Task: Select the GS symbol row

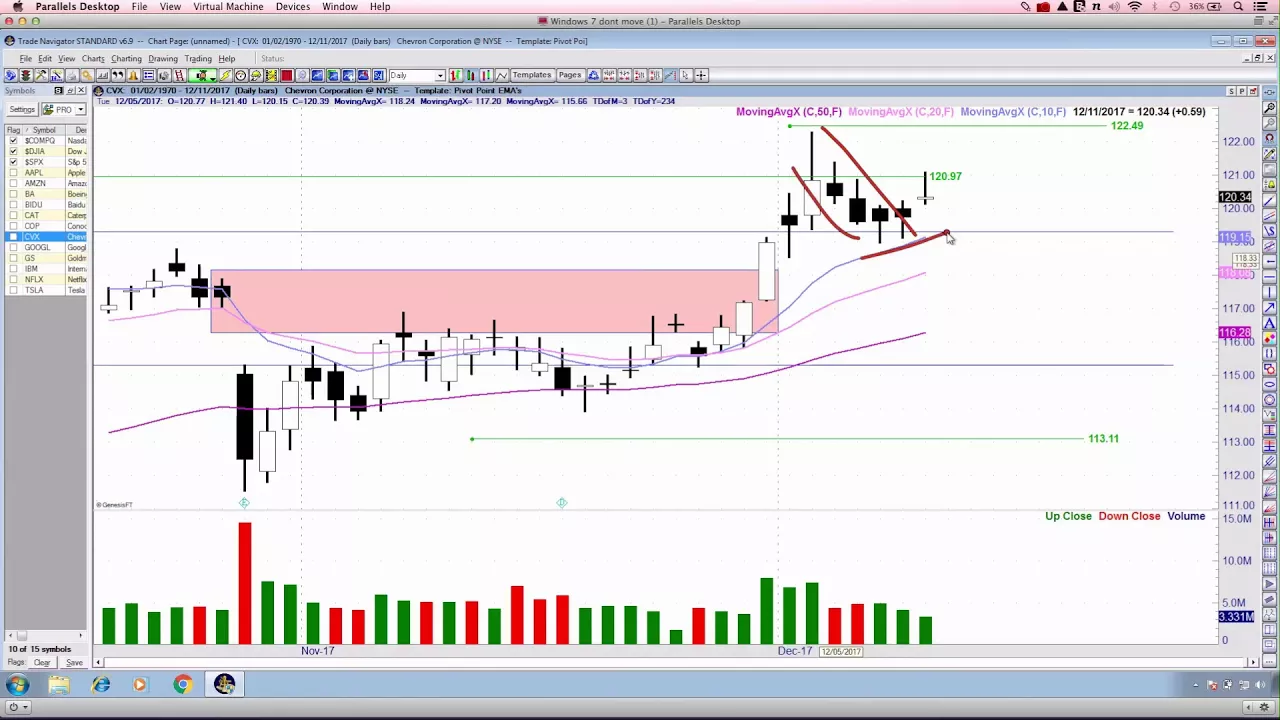Action: [46, 258]
